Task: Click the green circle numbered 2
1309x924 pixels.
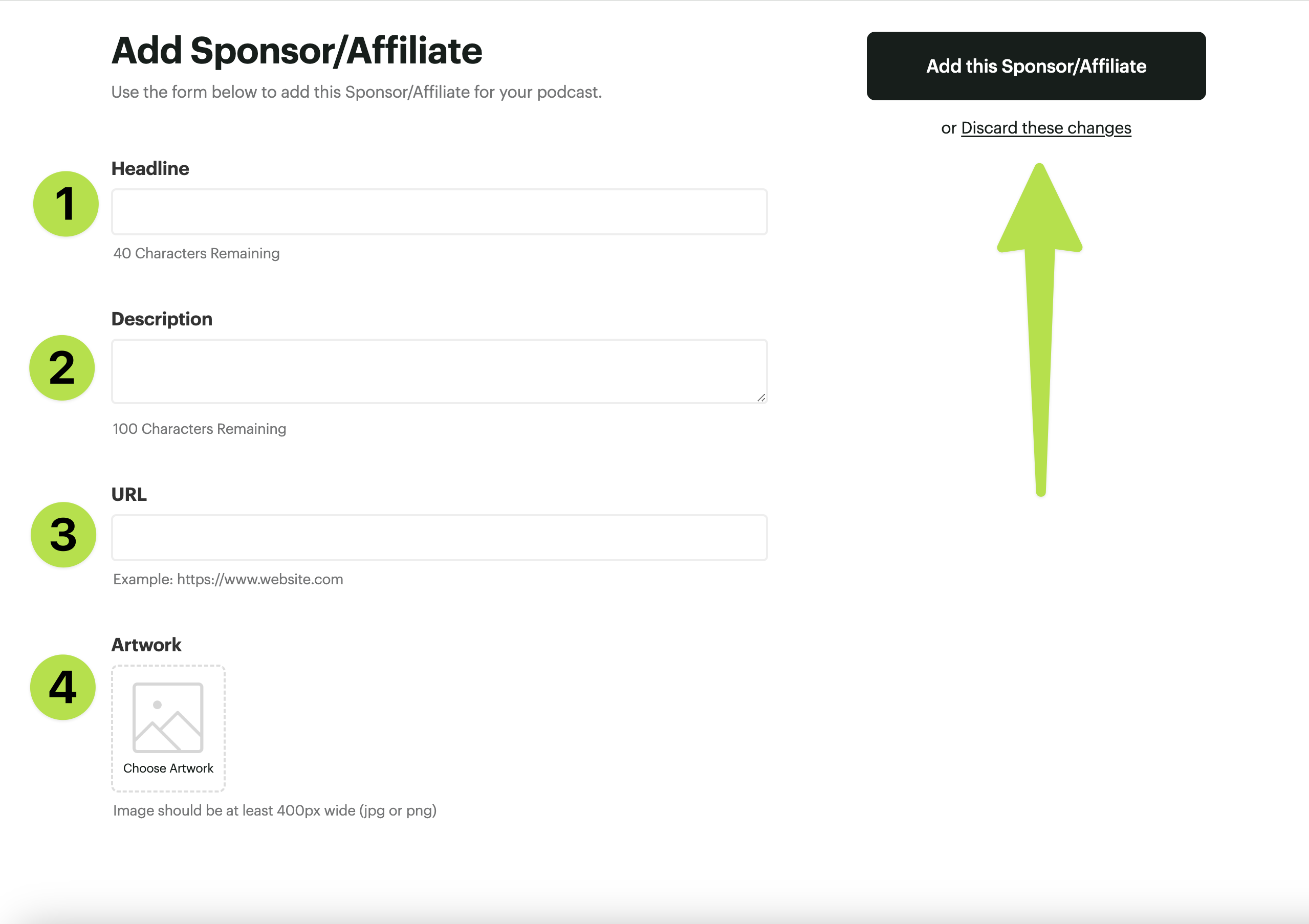Action: point(62,368)
